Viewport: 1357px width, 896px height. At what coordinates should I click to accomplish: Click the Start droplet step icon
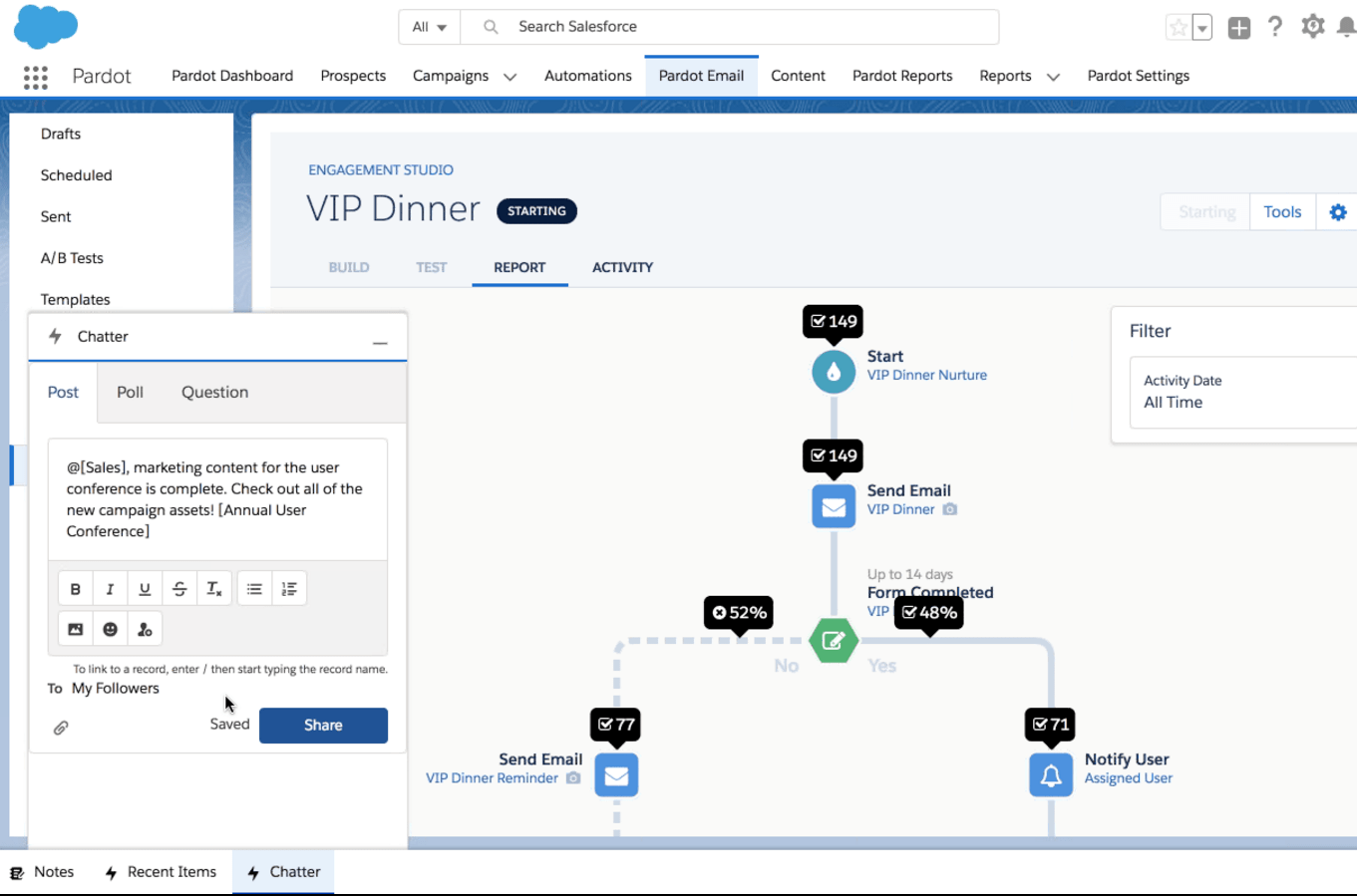pyautogui.click(x=834, y=372)
